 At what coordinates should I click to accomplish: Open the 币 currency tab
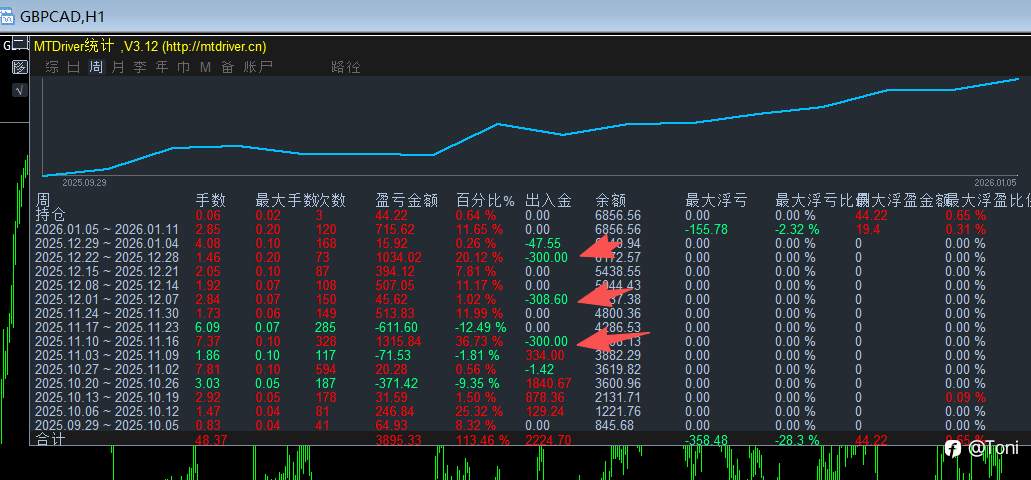click(x=183, y=66)
